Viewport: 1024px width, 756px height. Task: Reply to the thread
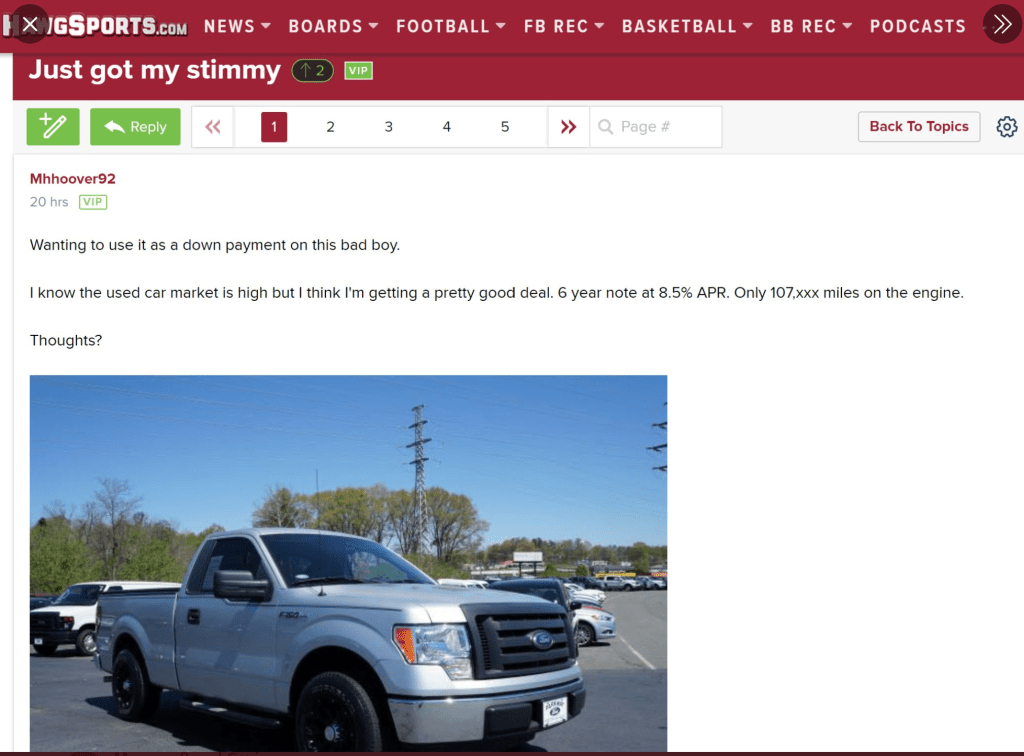tap(135, 127)
